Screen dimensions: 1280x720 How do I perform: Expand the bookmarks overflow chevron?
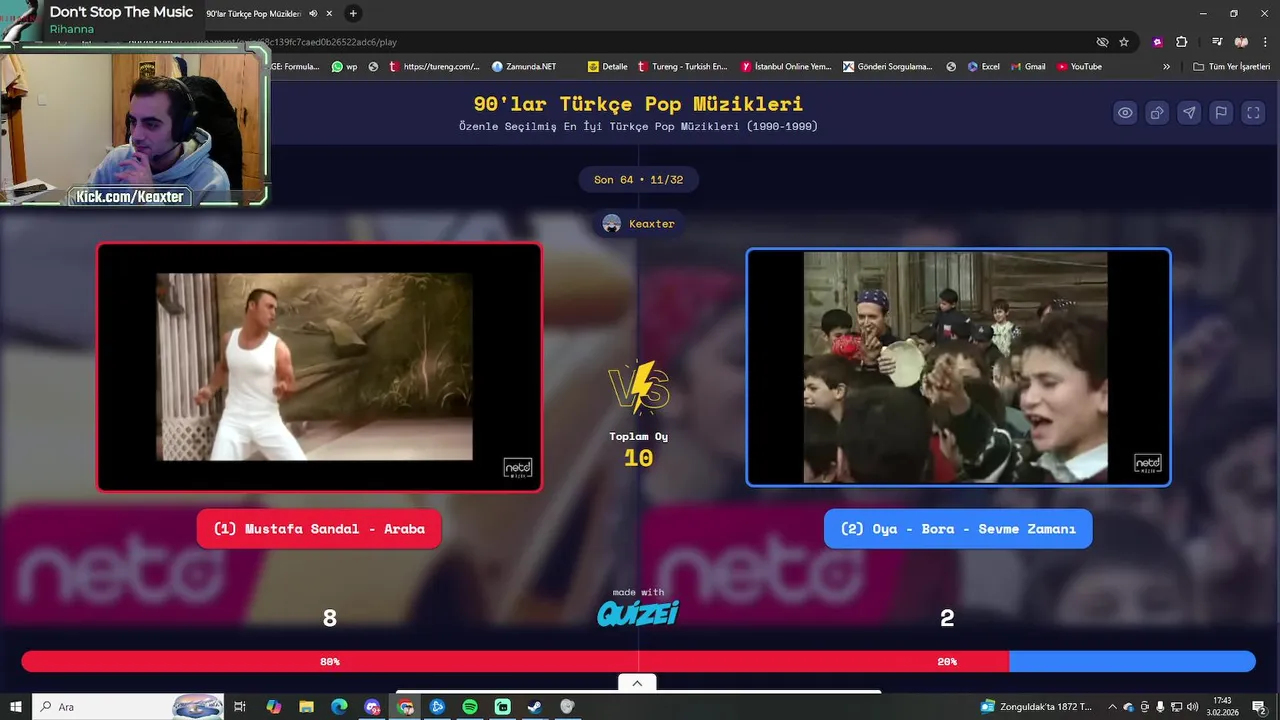pos(1166,67)
